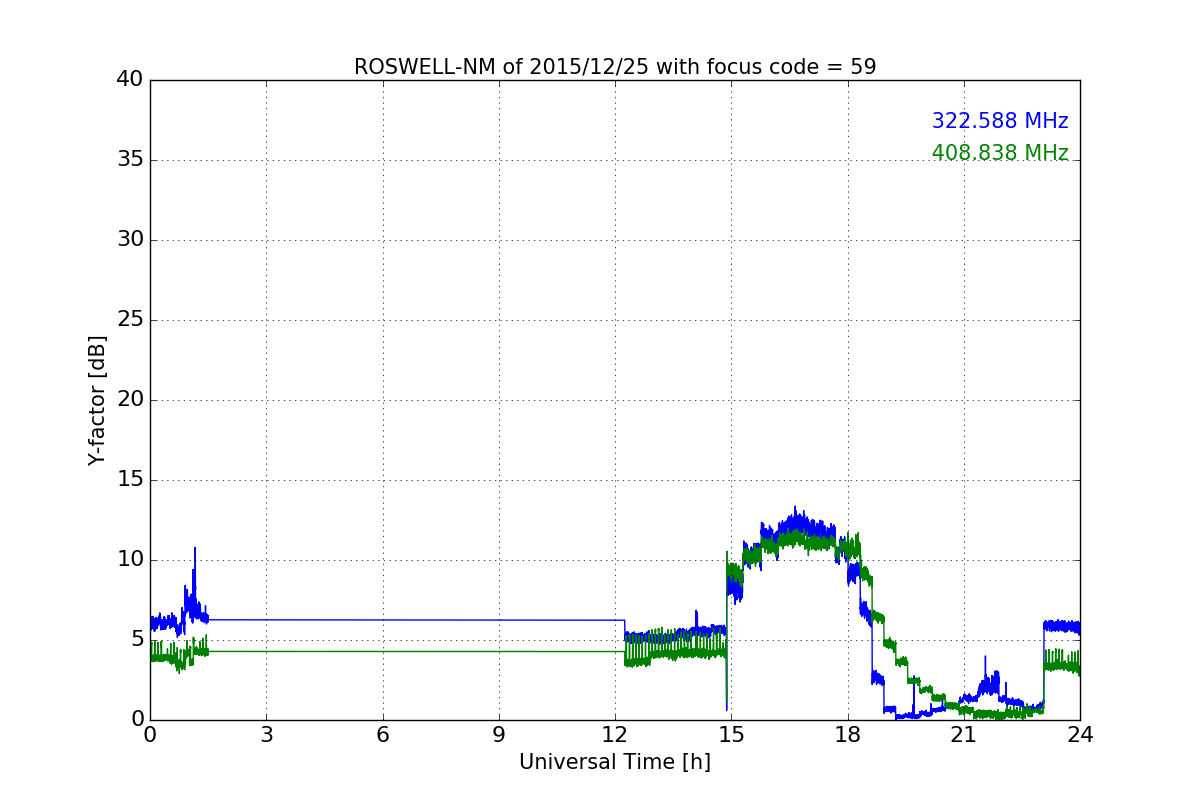
Task: Click the y-axis tick label '30'
Action: tap(130, 240)
